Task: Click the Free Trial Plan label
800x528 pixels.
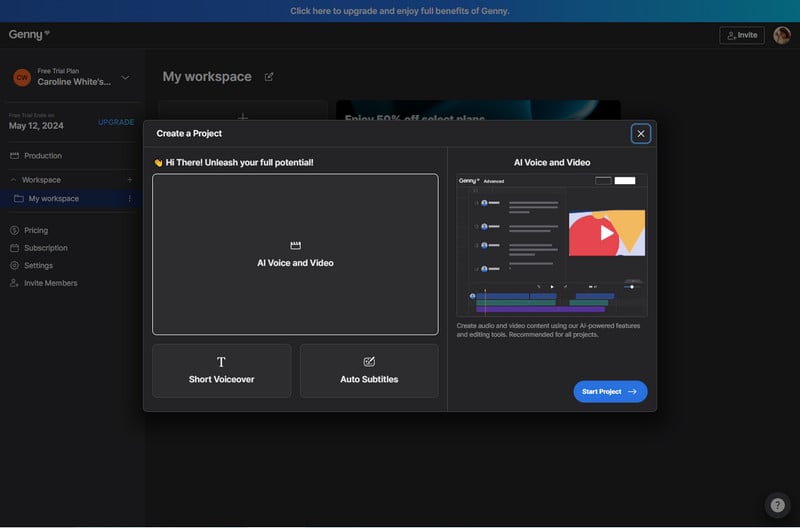Action: click(58, 71)
